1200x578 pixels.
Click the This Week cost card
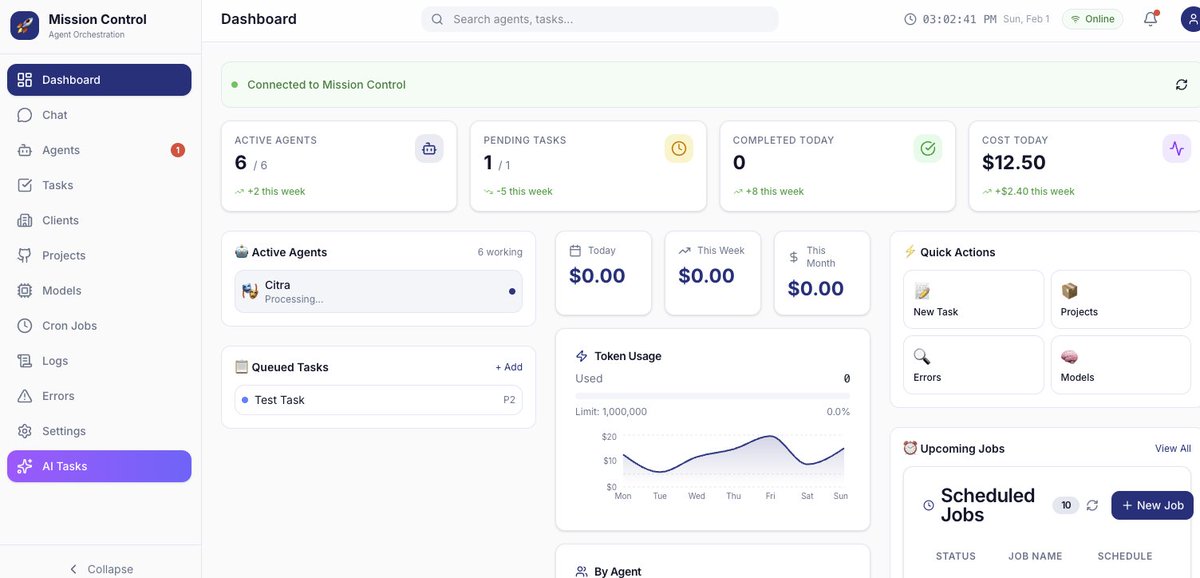point(712,274)
